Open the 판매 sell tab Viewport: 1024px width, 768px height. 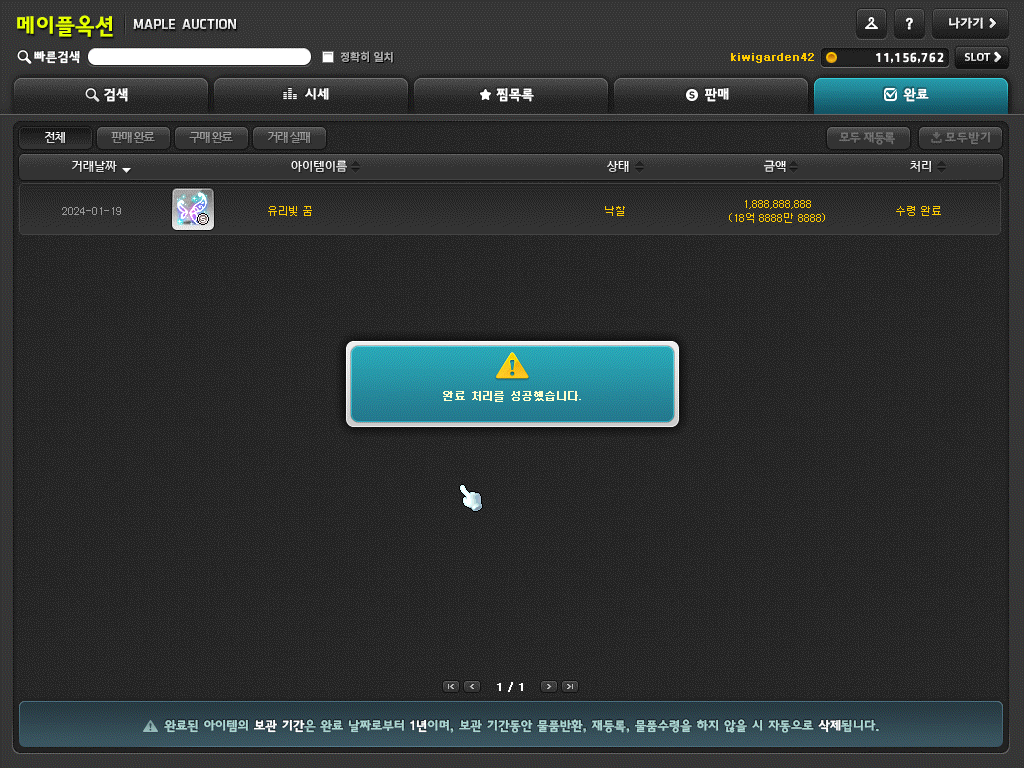[x=711, y=95]
